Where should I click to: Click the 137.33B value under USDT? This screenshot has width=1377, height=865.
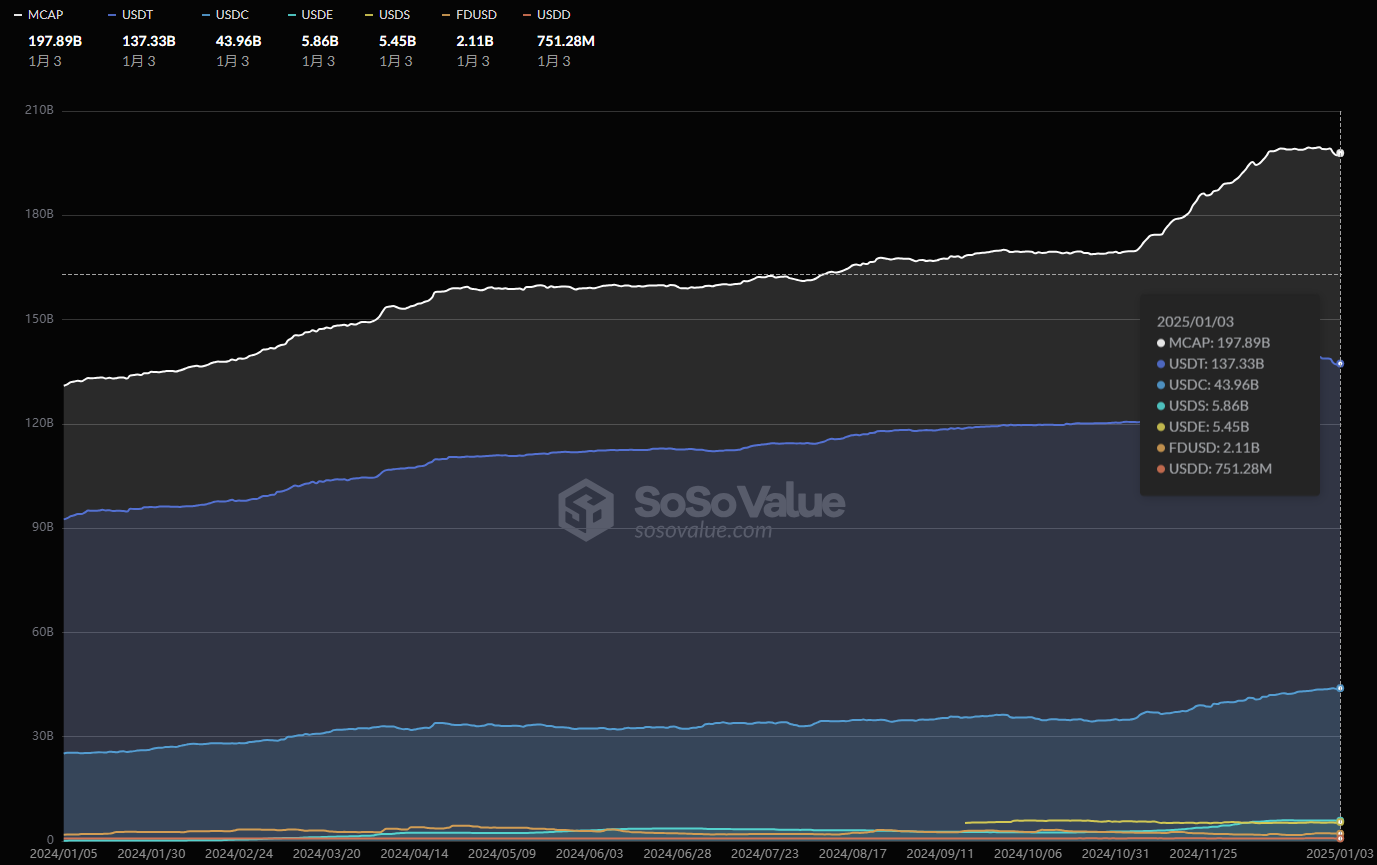pos(149,41)
